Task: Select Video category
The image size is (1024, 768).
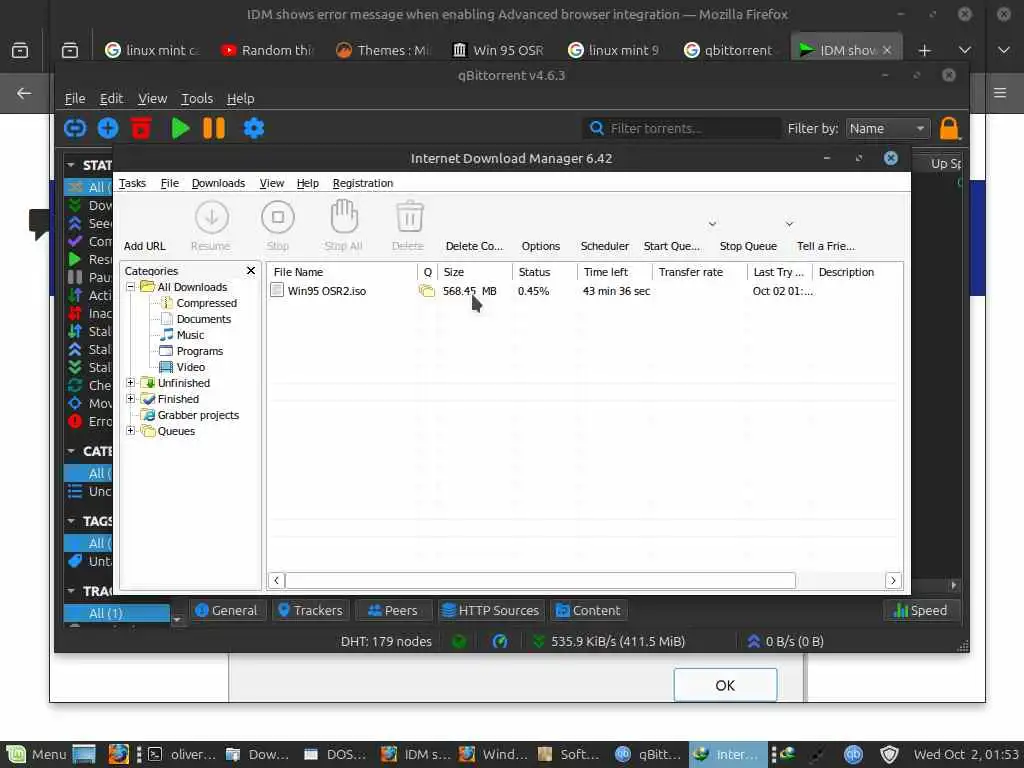Action: [191, 367]
